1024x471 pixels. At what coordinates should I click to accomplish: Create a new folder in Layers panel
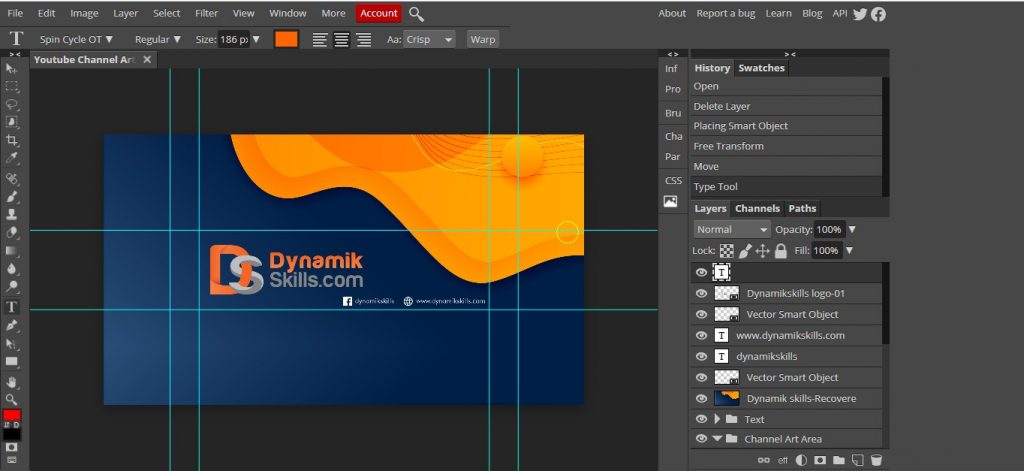[x=839, y=460]
